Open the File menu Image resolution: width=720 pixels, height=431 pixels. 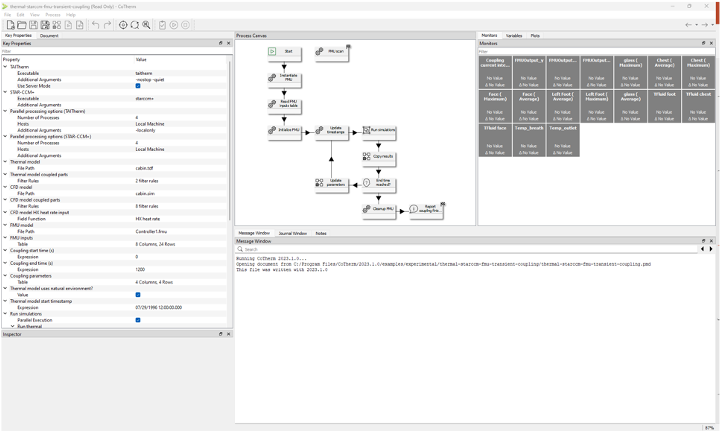7,15
